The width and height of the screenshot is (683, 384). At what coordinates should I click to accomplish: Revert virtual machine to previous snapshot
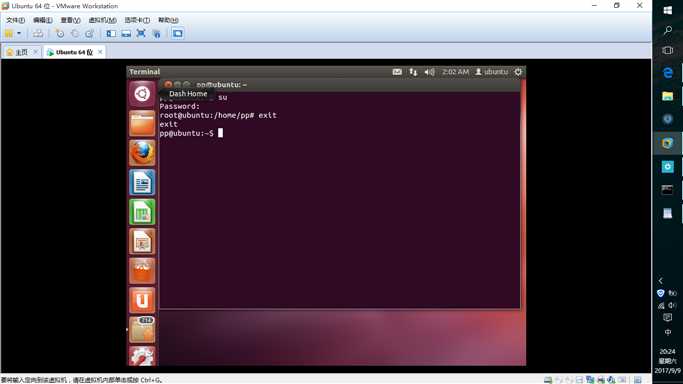click(74, 34)
